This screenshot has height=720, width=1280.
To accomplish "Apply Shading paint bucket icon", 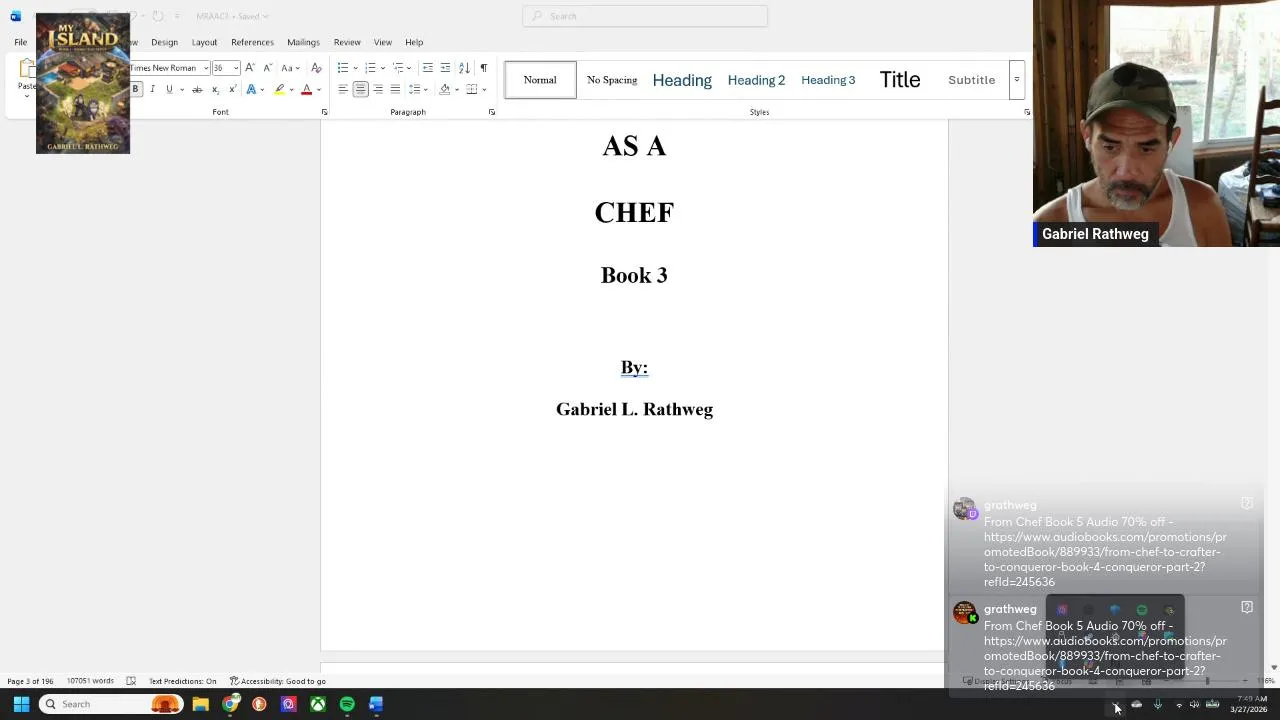I will coord(445,89).
